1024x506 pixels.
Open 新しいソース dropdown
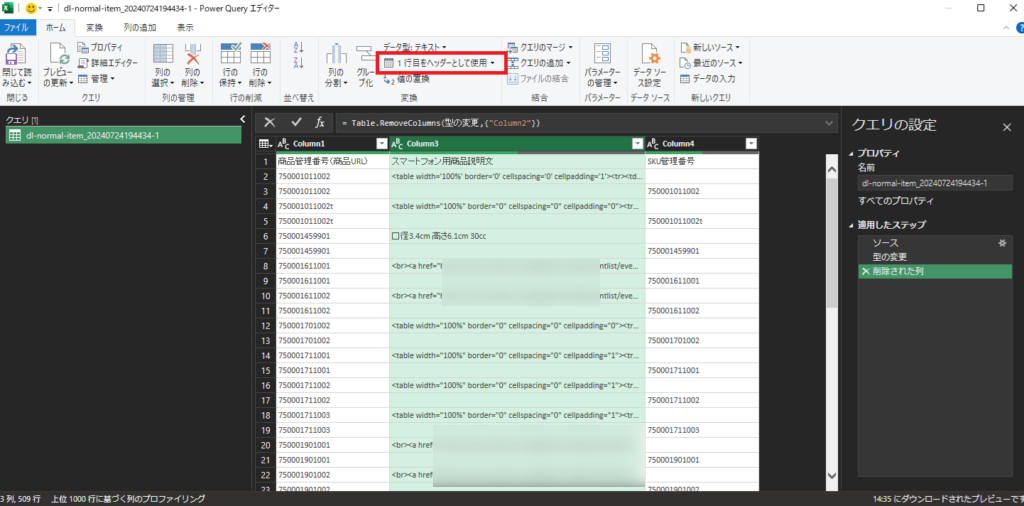pos(709,47)
